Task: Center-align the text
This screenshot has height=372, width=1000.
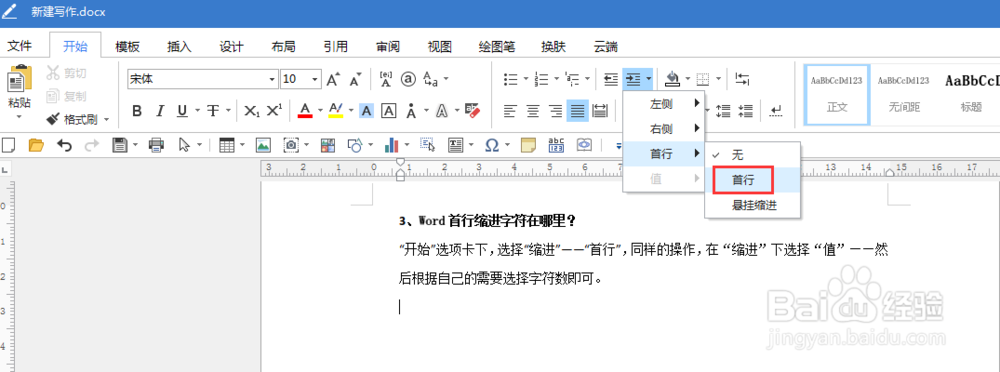Action: pos(533,111)
